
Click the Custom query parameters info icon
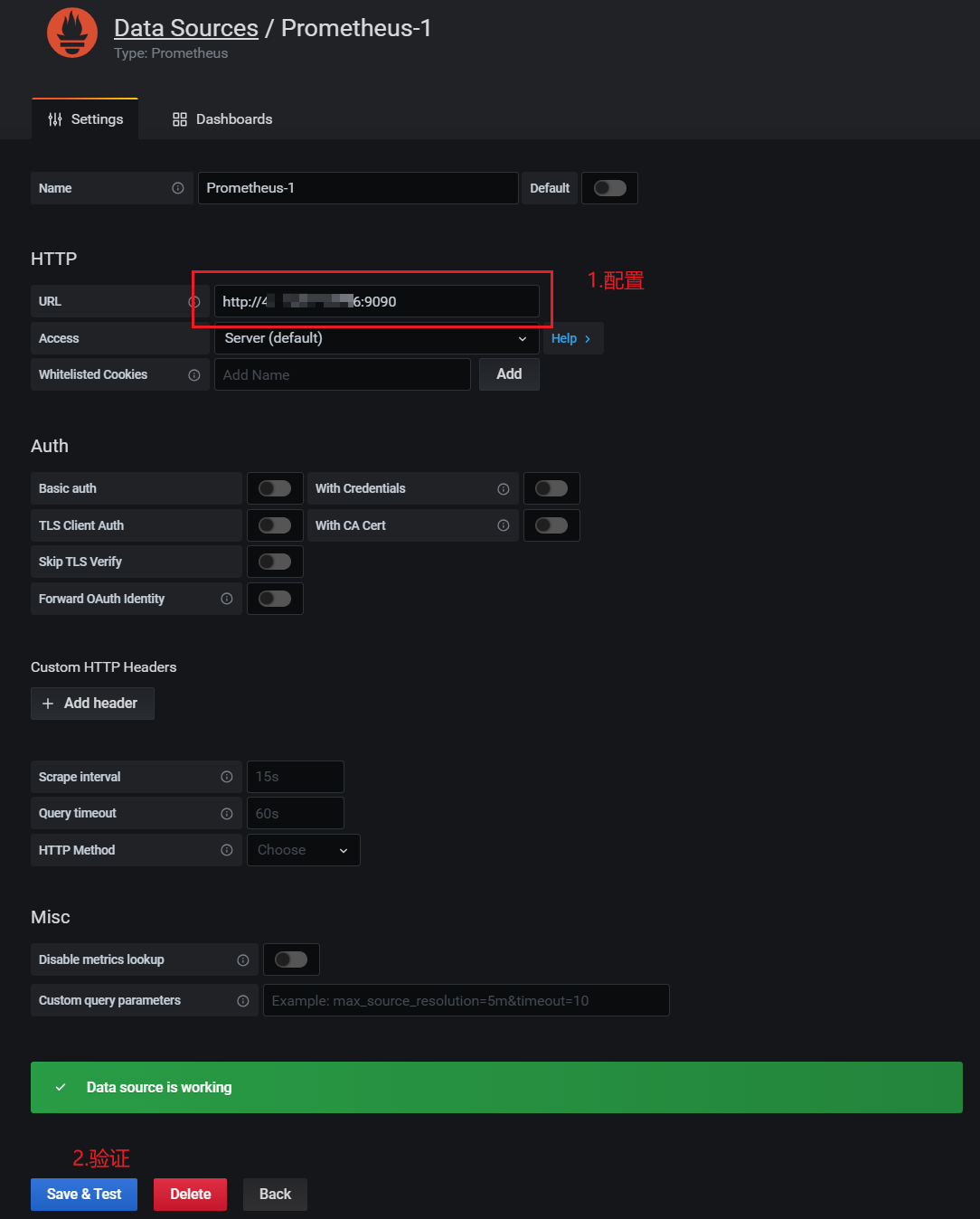pos(243,1001)
